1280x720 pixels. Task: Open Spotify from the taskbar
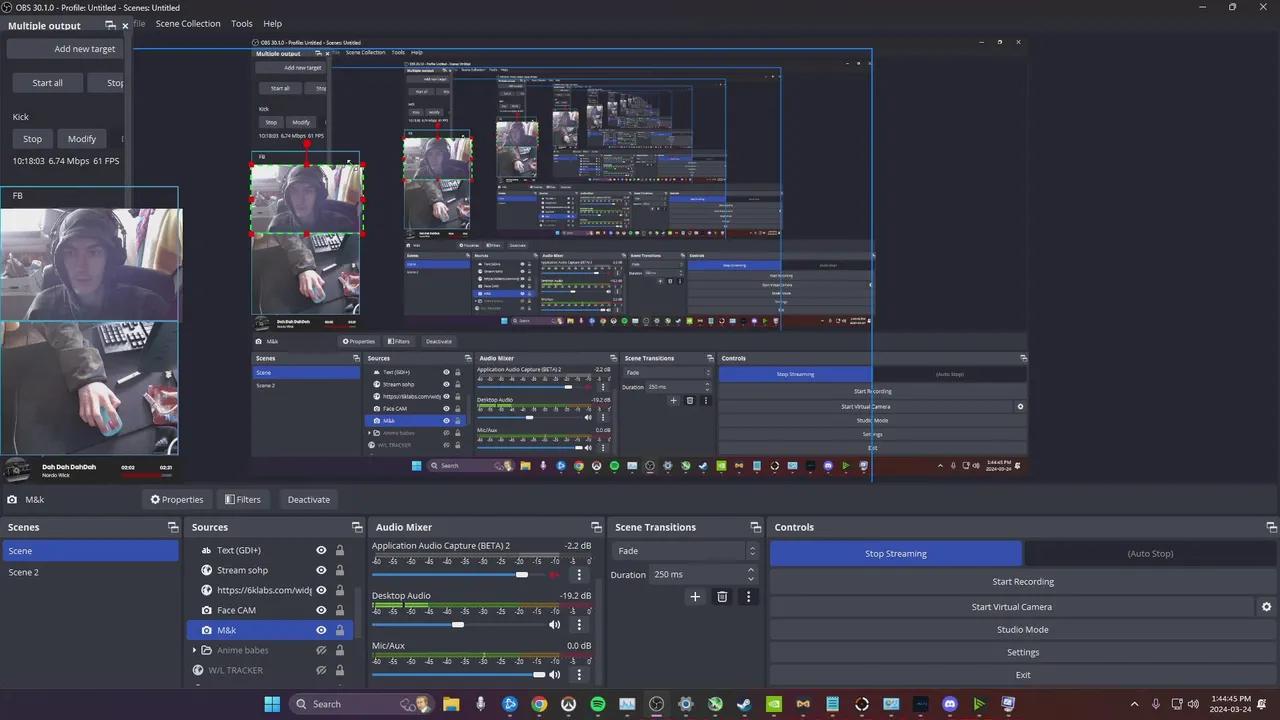click(598, 704)
